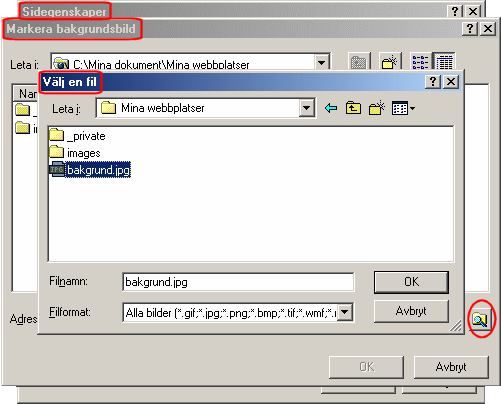The height and width of the screenshot is (404, 501).
Task: Click help button of Markera bakgrundsbild dialog
Action: click(470, 29)
